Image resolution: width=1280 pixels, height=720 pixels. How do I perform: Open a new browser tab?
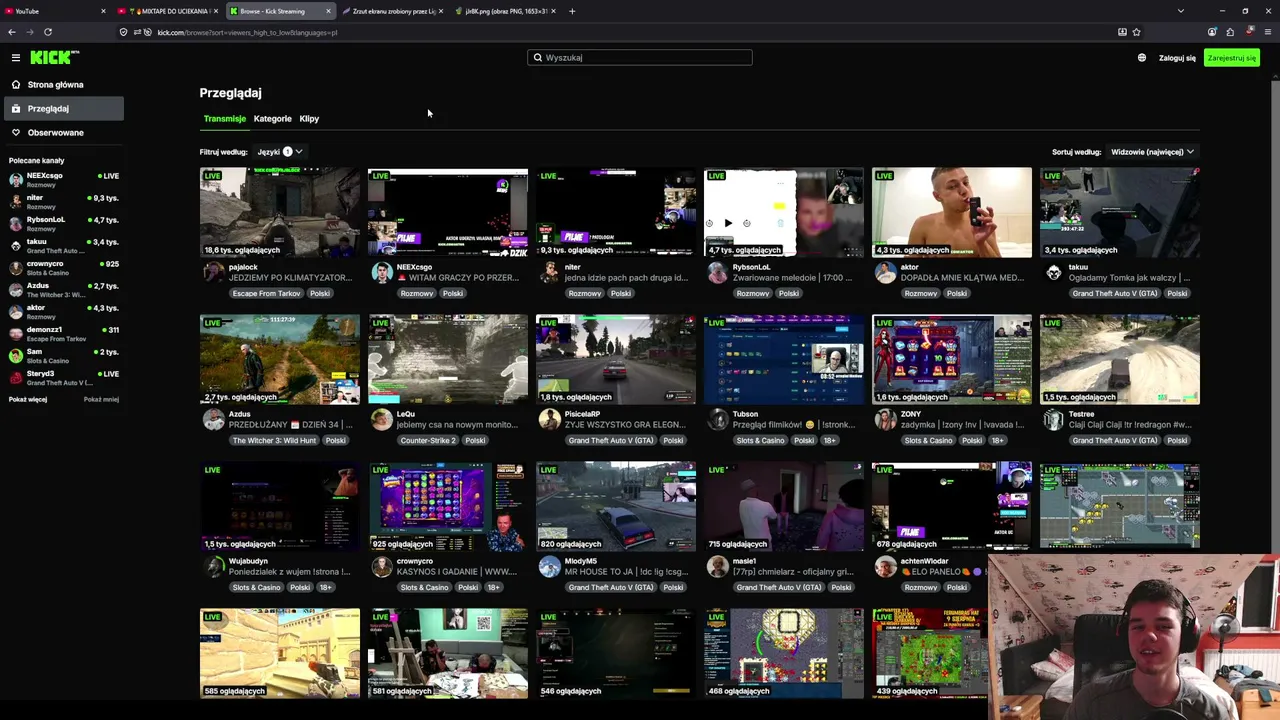click(572, 11)
